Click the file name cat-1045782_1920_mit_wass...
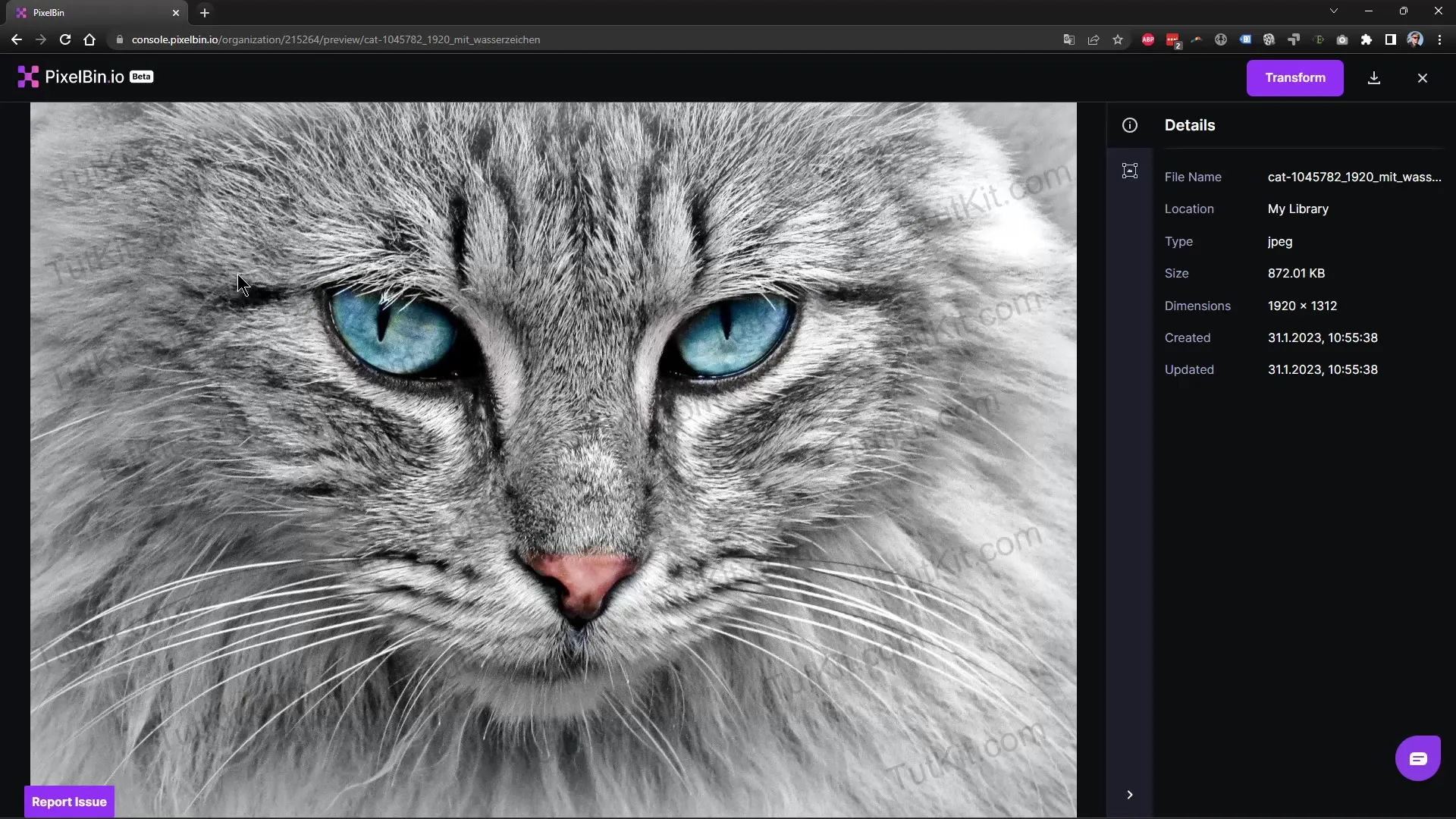 click(x=1354, y=177)
